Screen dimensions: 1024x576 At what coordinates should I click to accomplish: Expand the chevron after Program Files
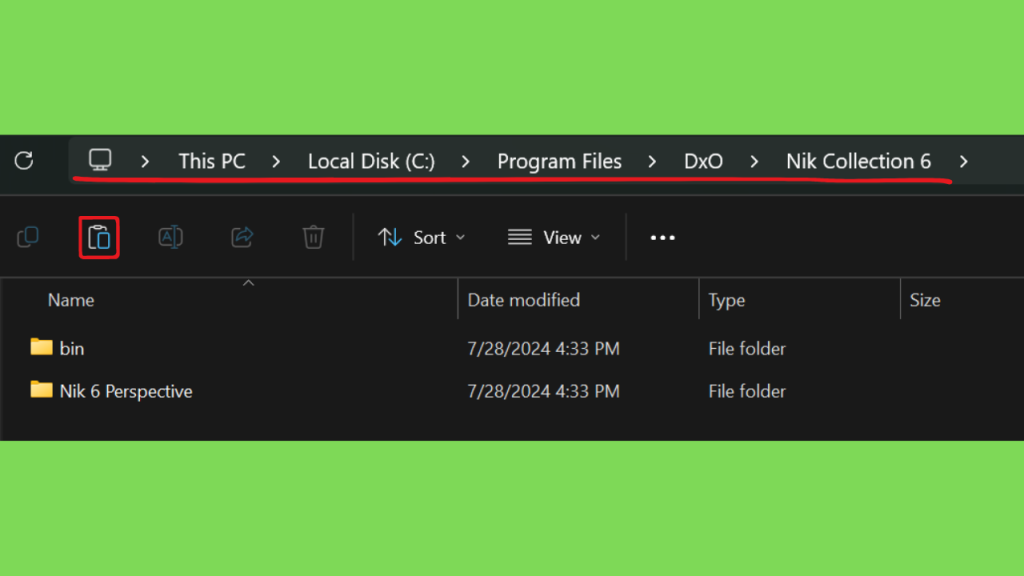[652, 161]
